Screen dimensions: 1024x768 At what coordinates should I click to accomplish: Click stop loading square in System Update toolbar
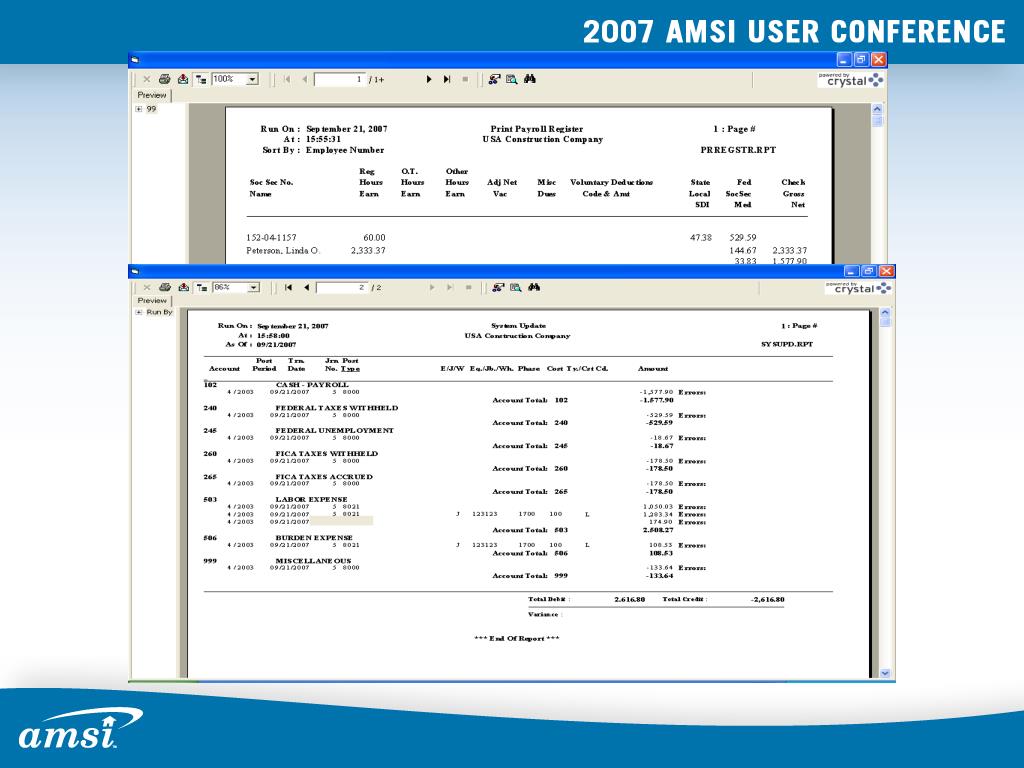point(468,287)
